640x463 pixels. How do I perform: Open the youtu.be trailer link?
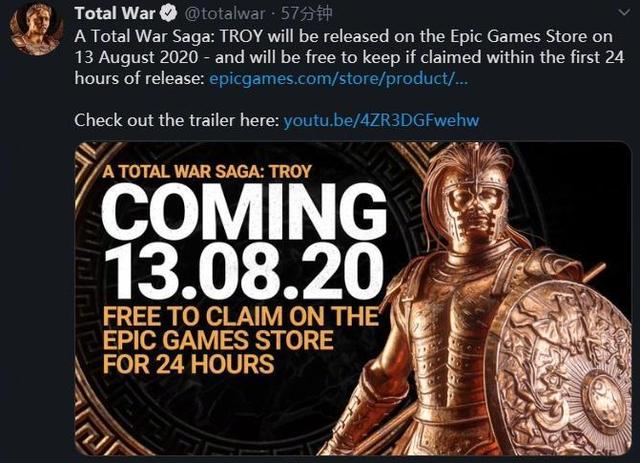pyautogui.click(x=381, y=120)
